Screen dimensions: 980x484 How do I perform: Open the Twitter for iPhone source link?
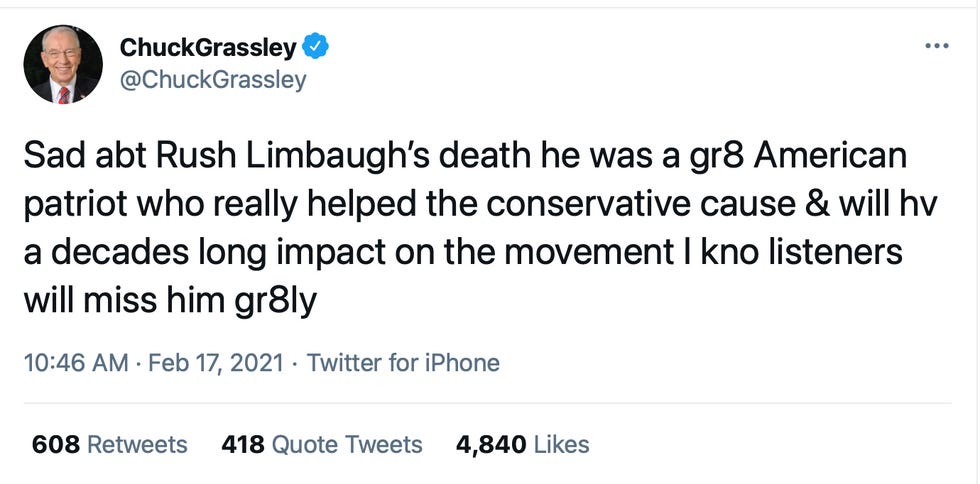(x=403, y=363)
